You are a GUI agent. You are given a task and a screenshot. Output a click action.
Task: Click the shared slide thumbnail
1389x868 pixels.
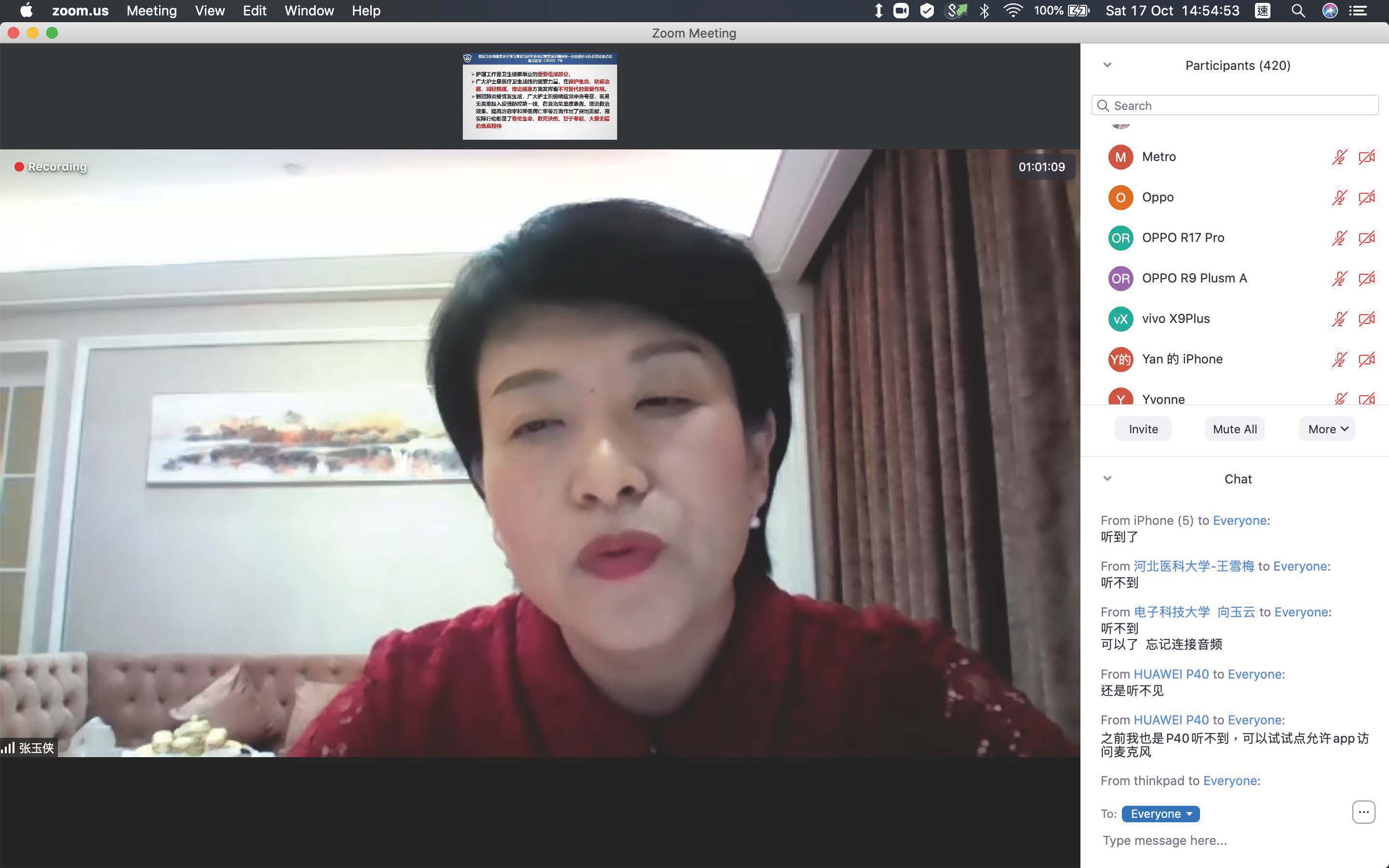[540, 96]
